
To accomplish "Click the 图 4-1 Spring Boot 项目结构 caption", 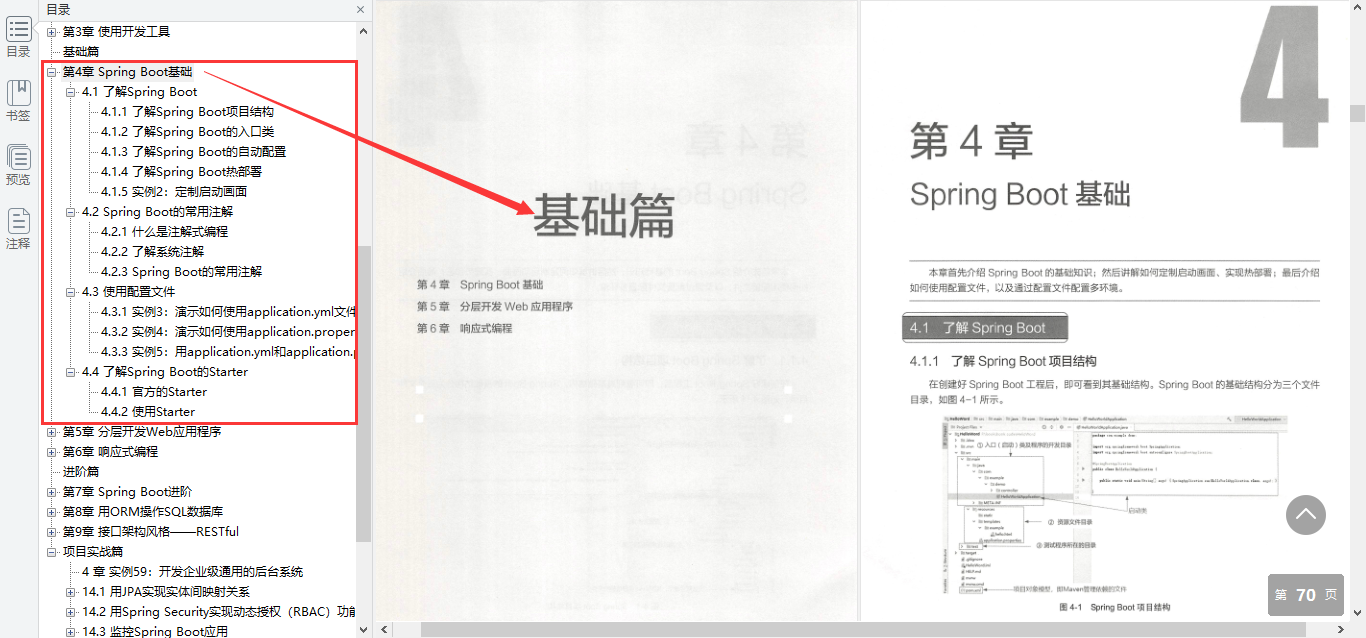I will pos(1114,607).
